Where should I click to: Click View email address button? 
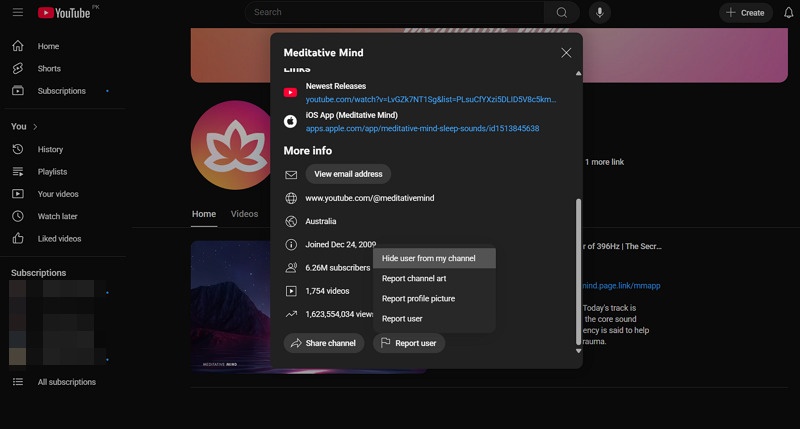(348, 174)
